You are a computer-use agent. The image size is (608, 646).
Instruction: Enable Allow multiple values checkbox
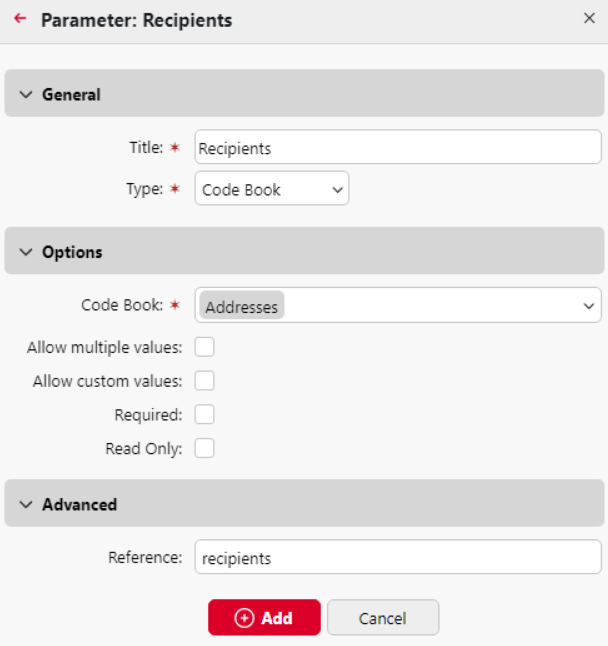point(205,348)
